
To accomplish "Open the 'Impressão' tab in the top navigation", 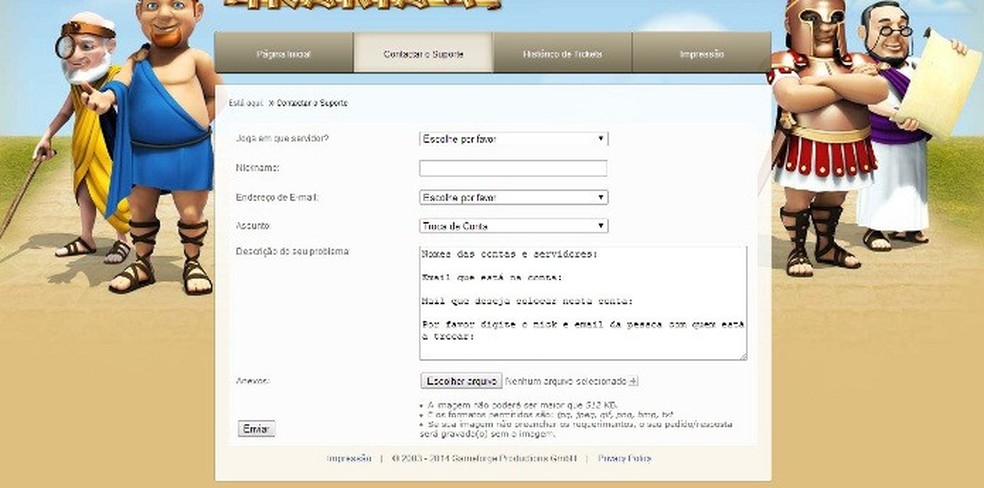I will (702, 54).
